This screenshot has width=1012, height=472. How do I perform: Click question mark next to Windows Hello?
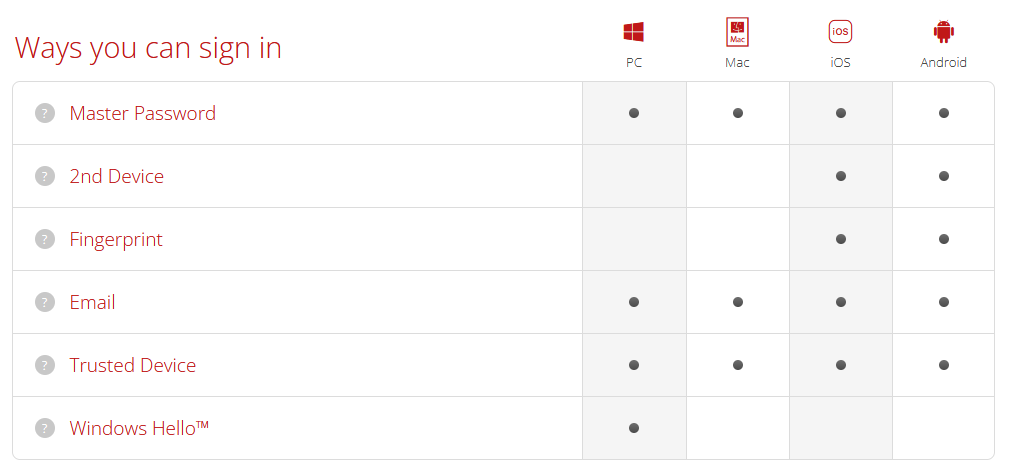tap(45, 427)
